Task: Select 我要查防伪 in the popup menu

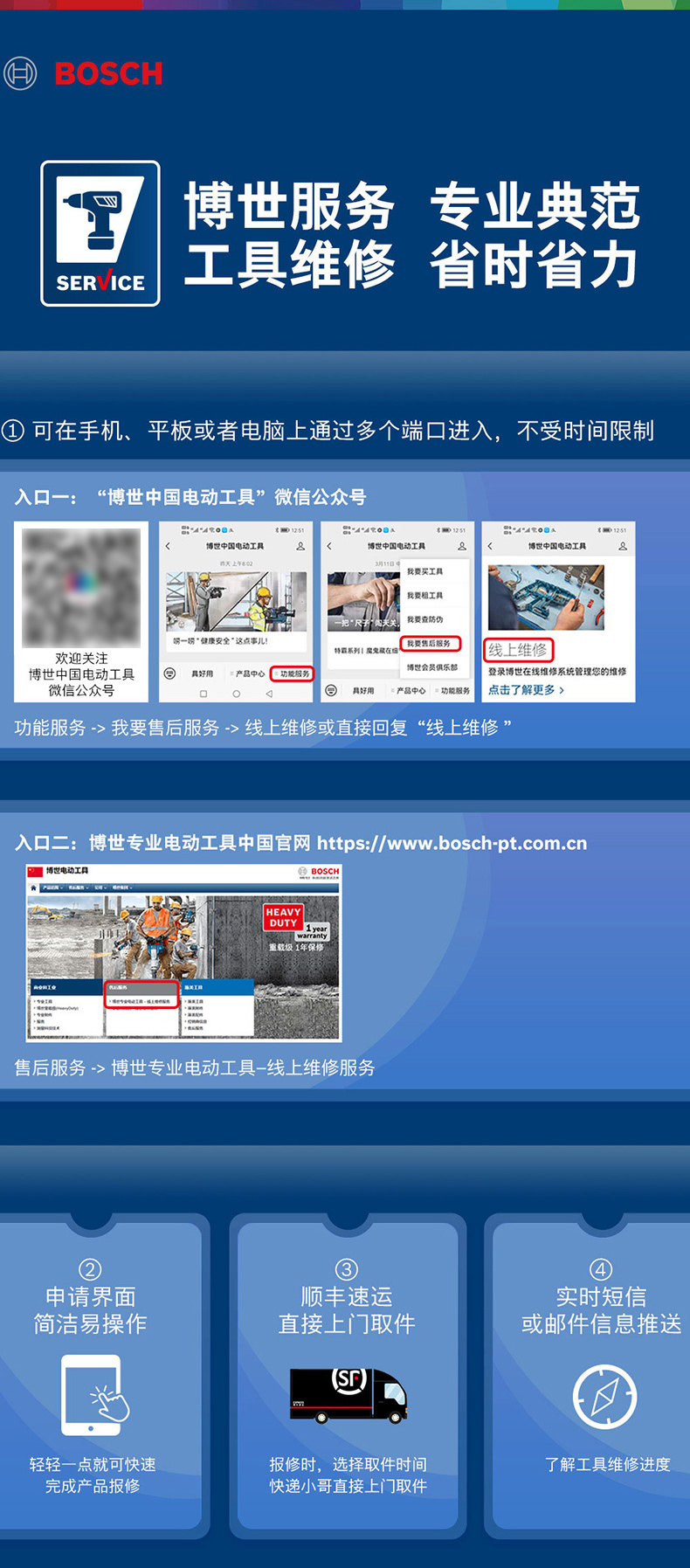Action: pos(424,619)
